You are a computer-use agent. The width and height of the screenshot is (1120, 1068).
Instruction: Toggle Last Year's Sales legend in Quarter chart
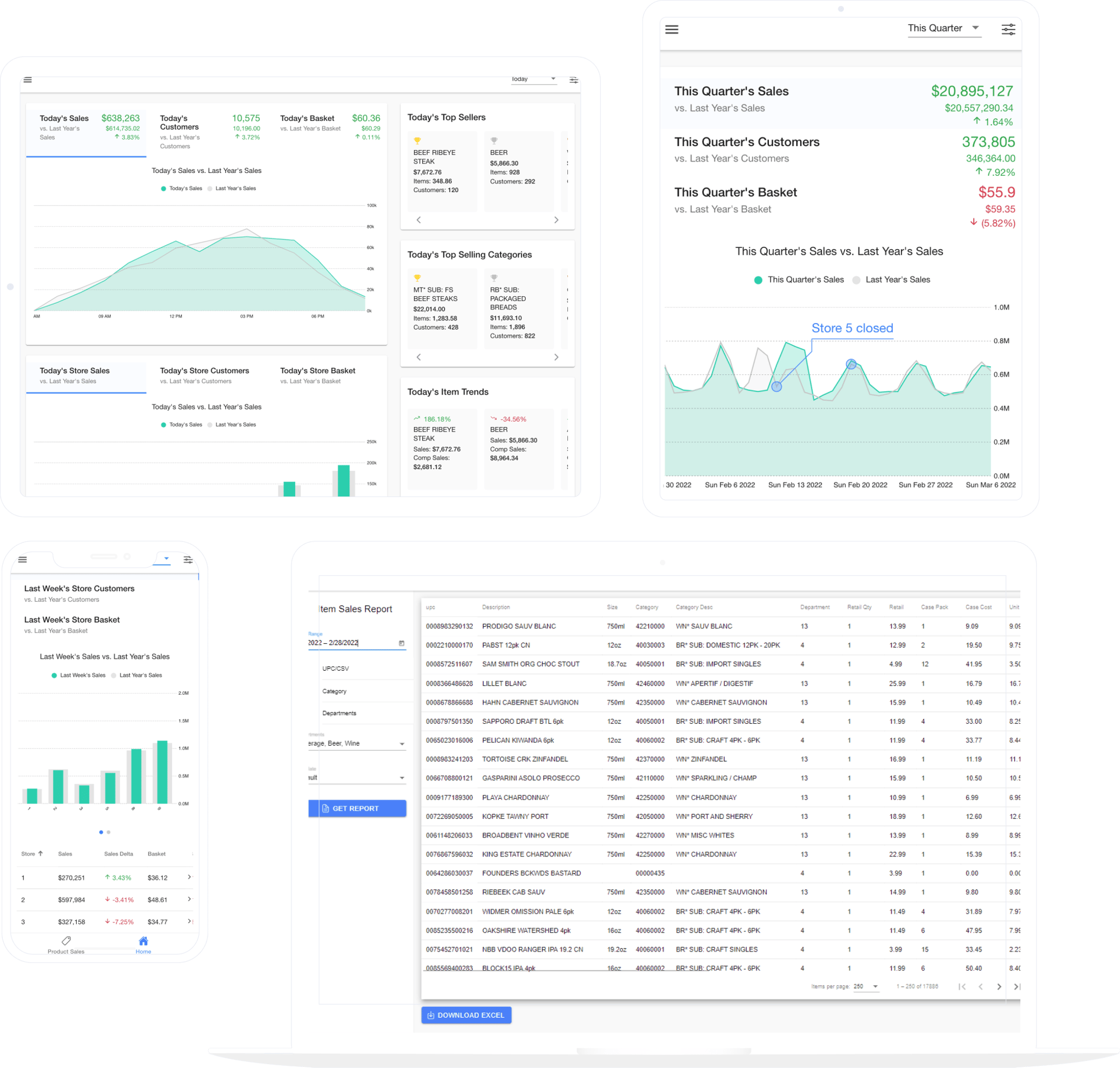891,279
